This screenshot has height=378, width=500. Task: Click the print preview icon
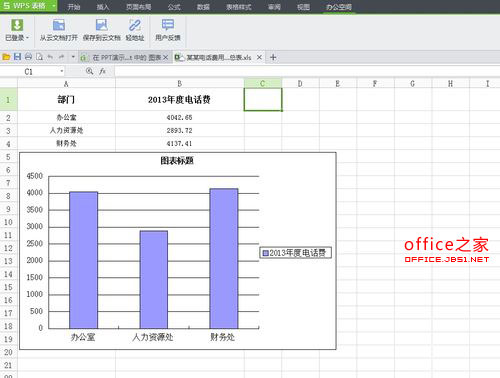39,57
